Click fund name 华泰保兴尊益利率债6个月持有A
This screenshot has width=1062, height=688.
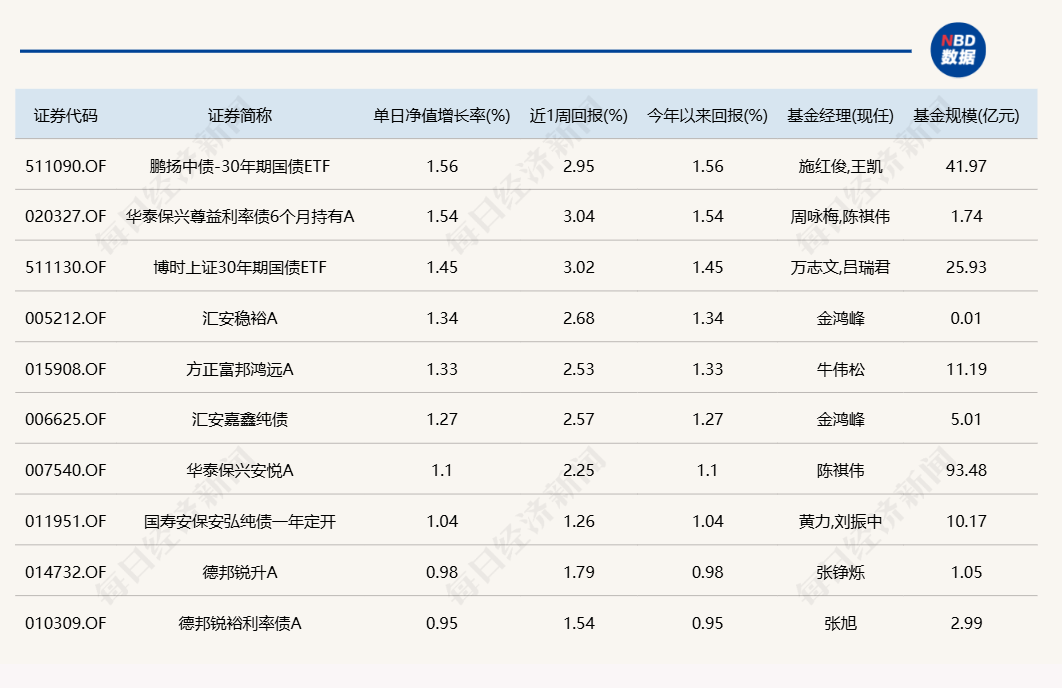(x=240, y=216)
